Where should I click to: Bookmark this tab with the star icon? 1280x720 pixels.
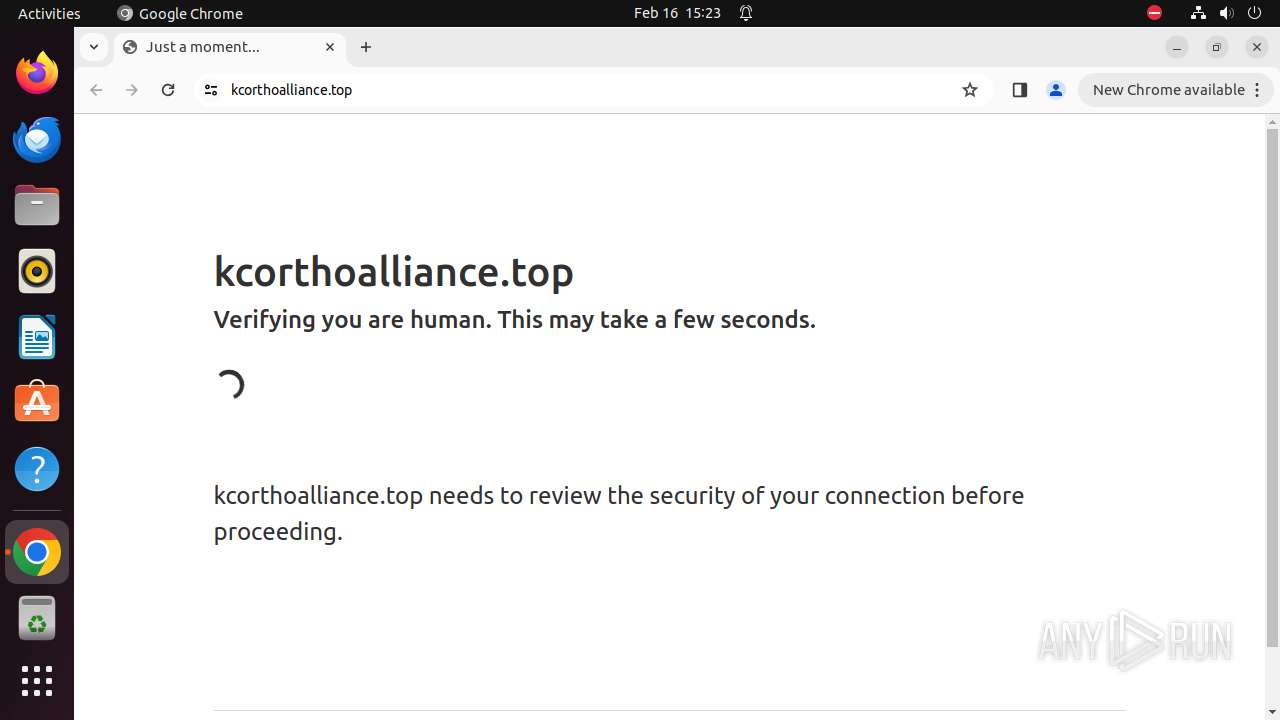(x=970, y=90)
